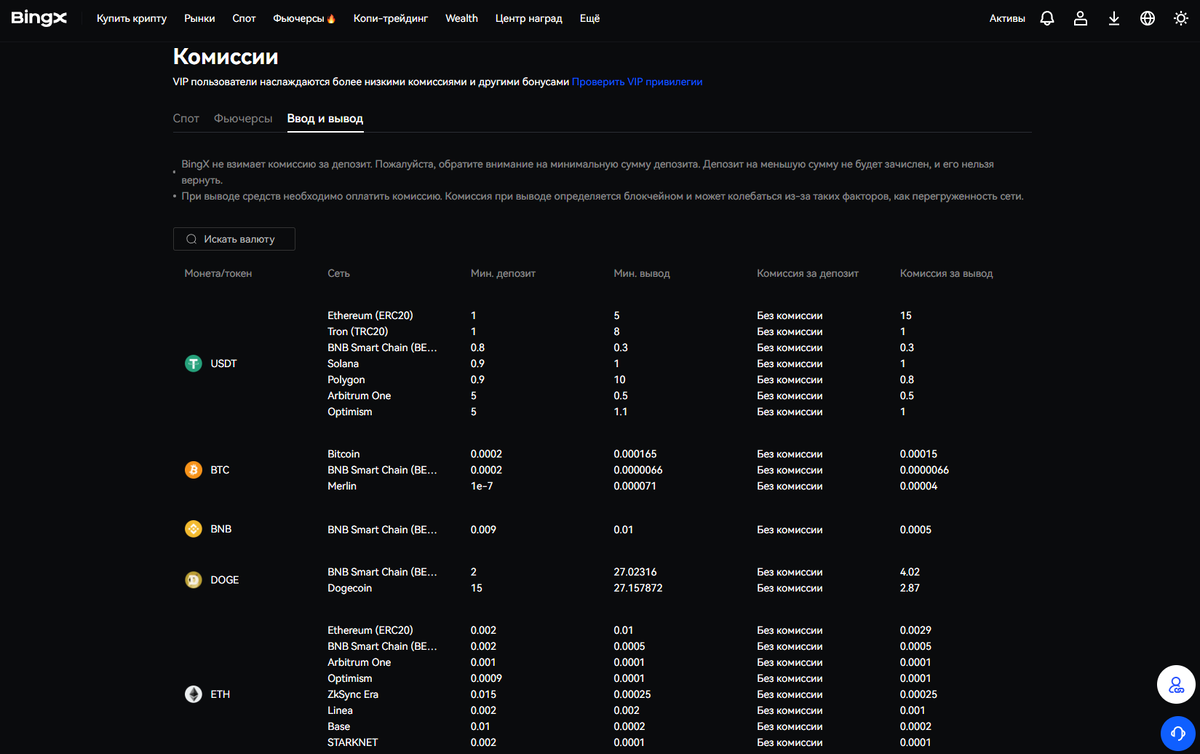Click the ETH coin icon
The width and height of the screenshot is (1200, 754).
(193, 694)
